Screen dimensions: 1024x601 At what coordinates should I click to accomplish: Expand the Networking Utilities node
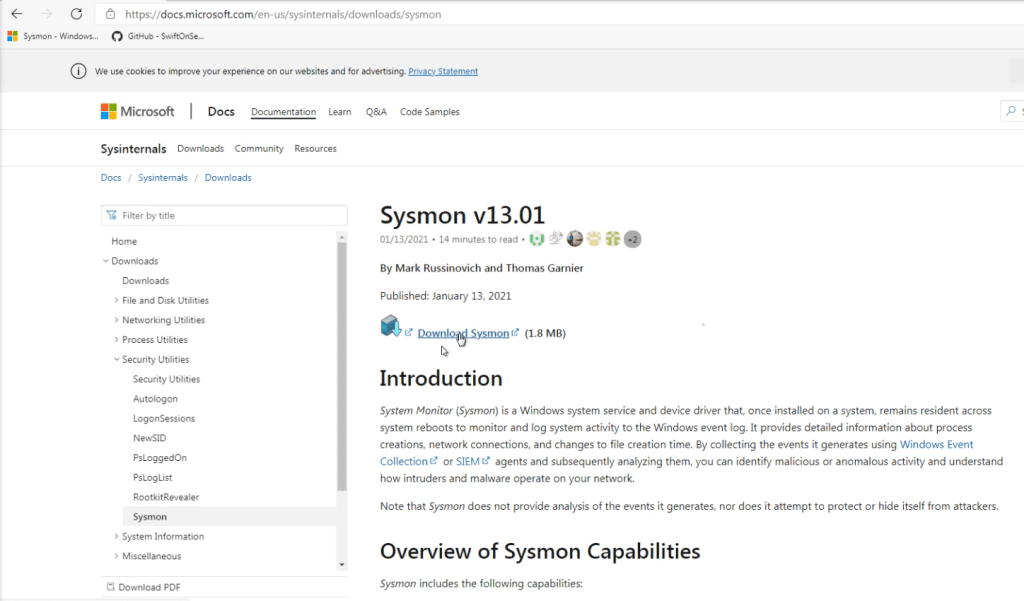pos(116,320)
